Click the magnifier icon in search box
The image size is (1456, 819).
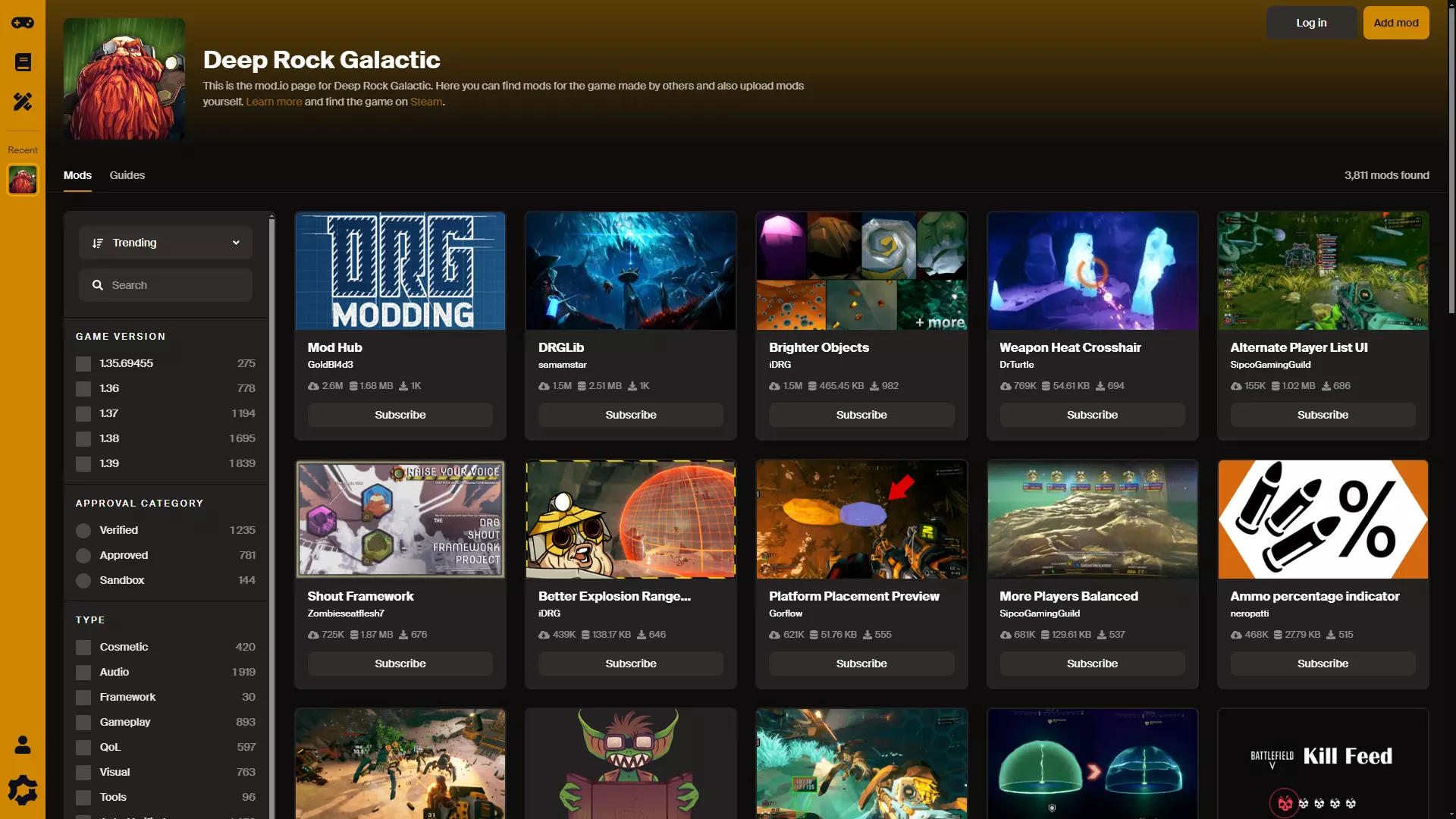[98, 285]
